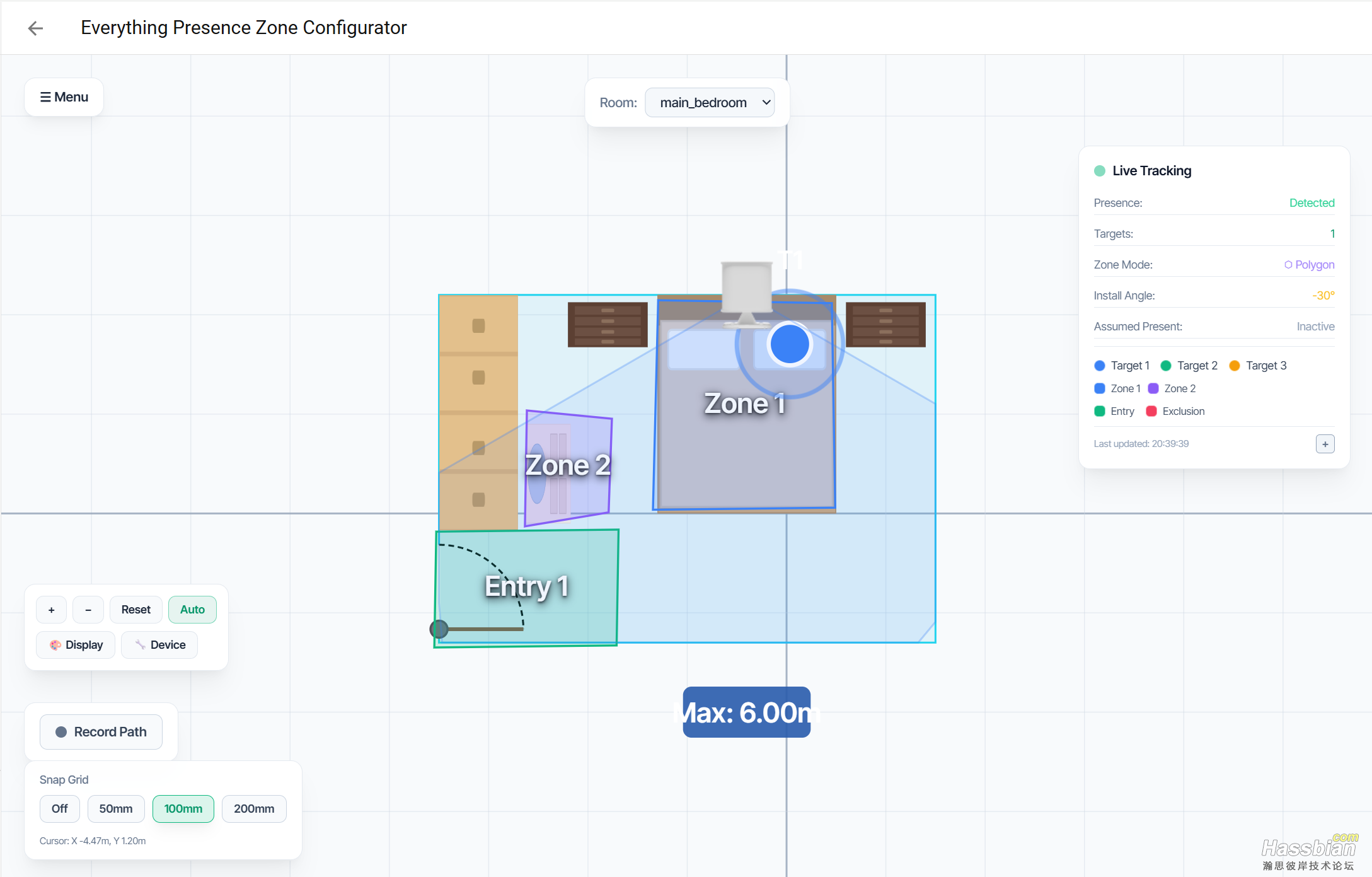Click the Reset view button

click(x=135, y=609)
